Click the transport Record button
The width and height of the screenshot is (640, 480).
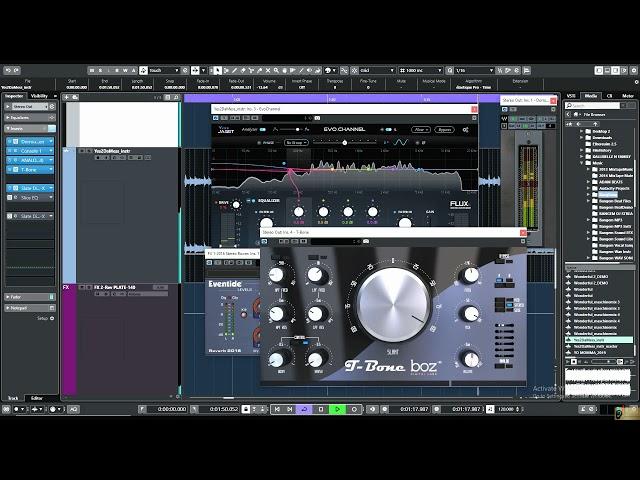click(354, 409)
